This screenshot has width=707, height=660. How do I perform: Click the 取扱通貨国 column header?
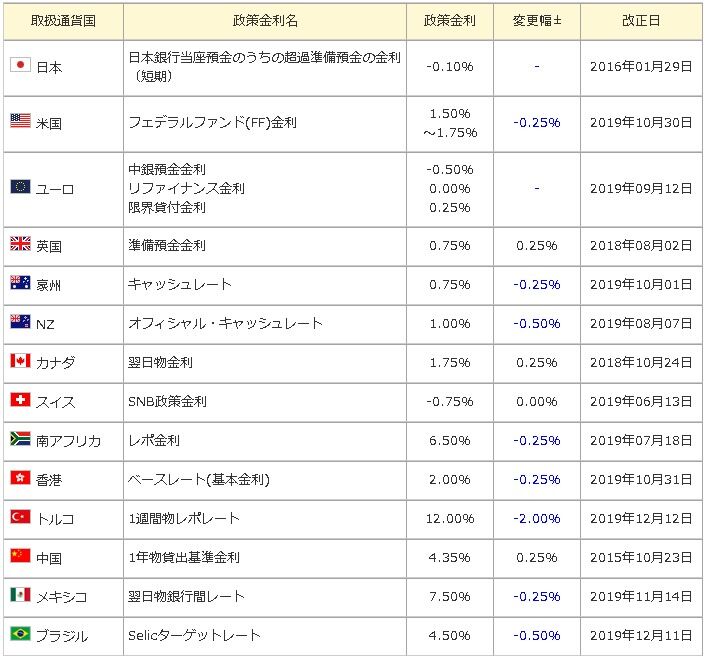(x=63, y=21)
